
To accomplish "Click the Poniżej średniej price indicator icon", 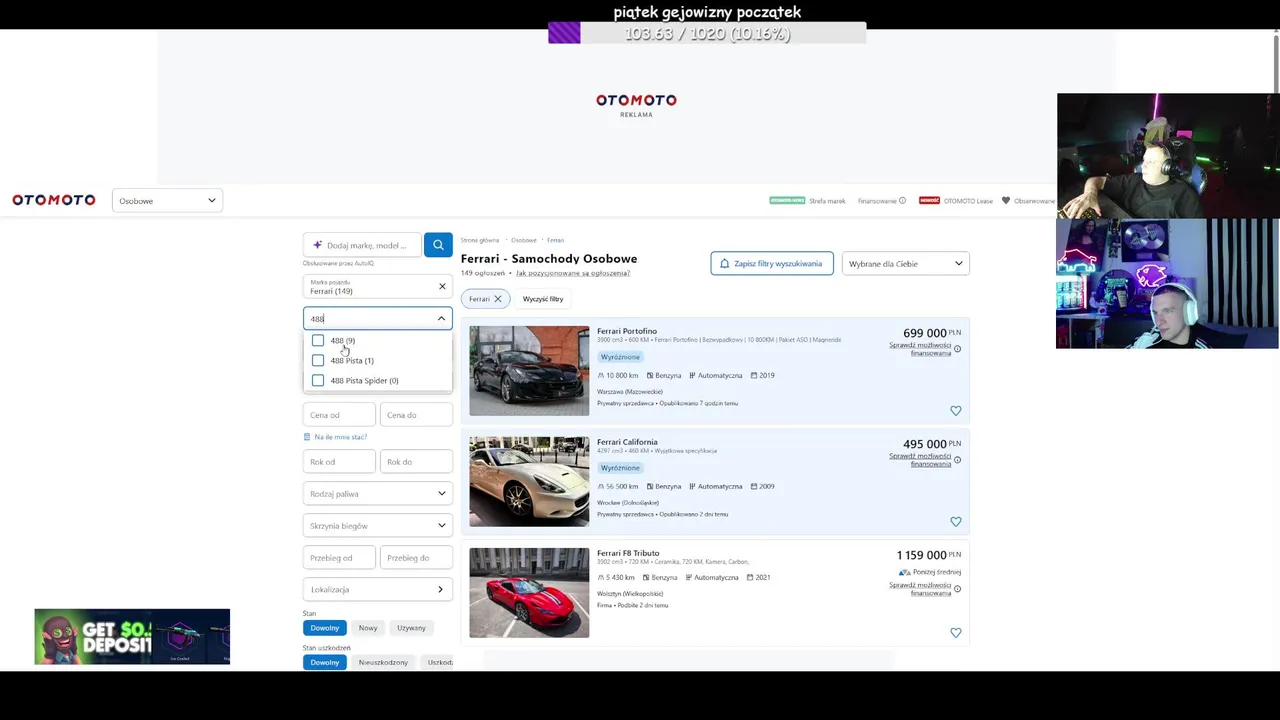I will coord(904,572).
